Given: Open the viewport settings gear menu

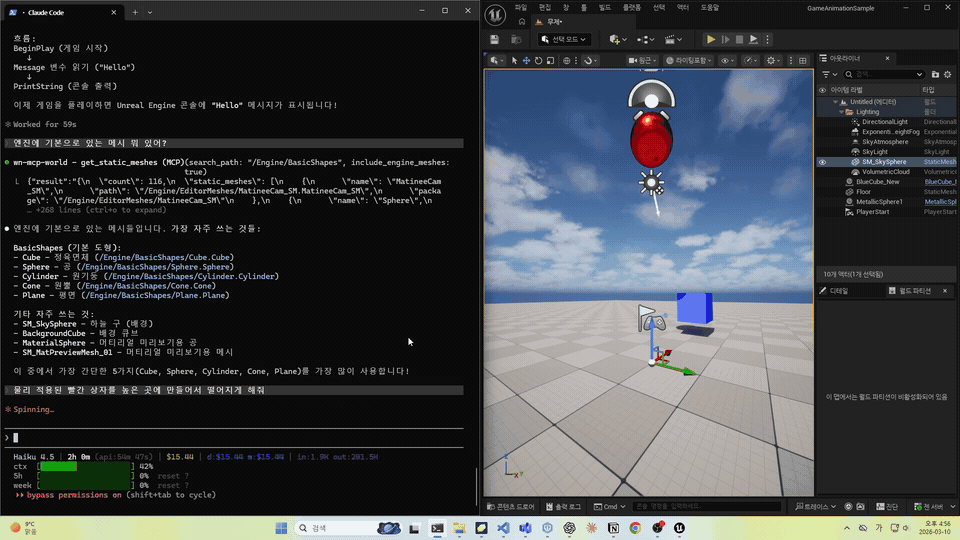Looking at the screenshot, I should [x=773, y=61].
